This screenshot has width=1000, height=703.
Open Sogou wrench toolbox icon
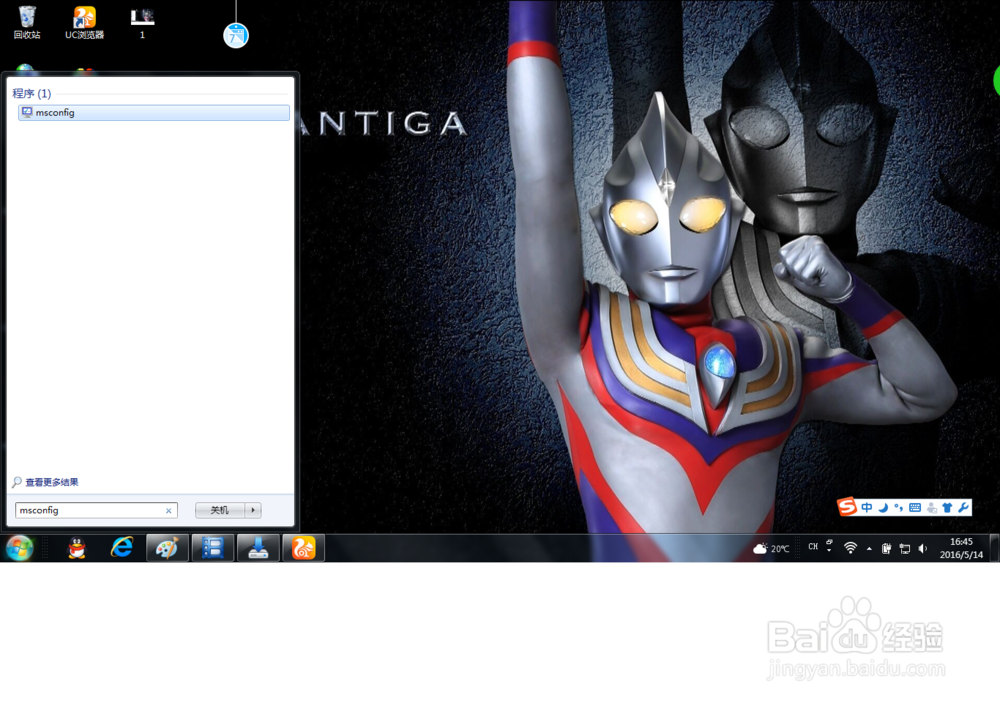pos(963,508)
